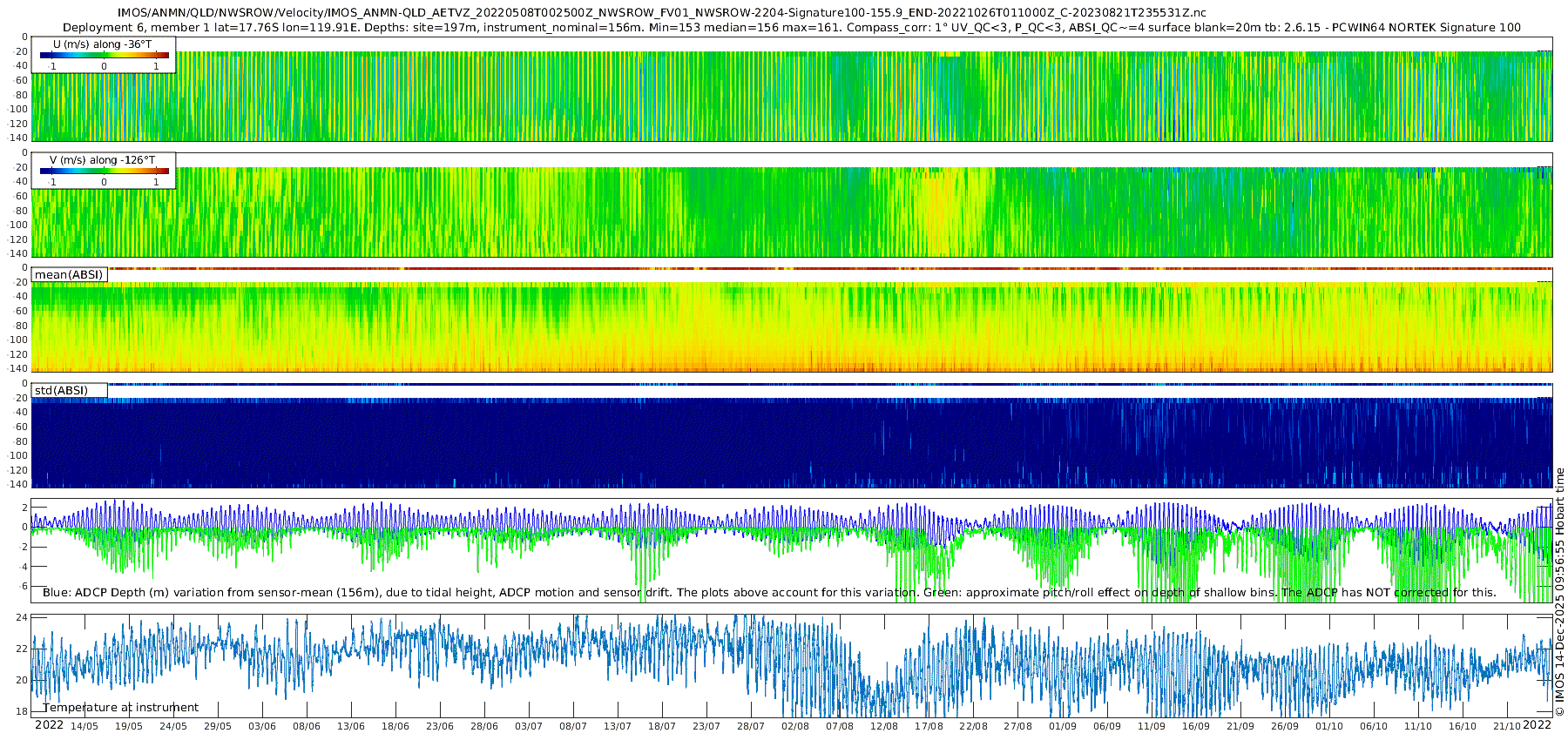Click the '28/06' date tick label
Viewport: 1568px width, 740px height.
[x=484, y=726]
